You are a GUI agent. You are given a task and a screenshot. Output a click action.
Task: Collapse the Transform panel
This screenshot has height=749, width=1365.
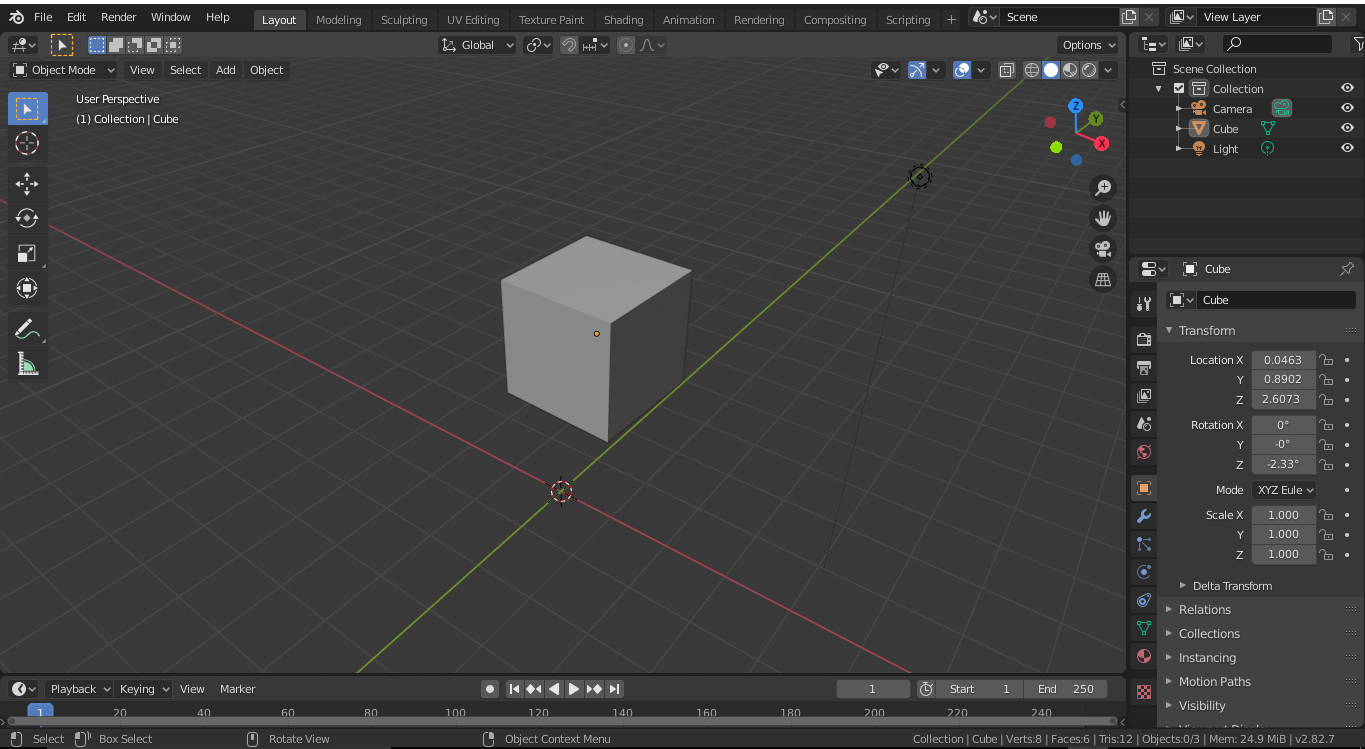point(1206,330)
